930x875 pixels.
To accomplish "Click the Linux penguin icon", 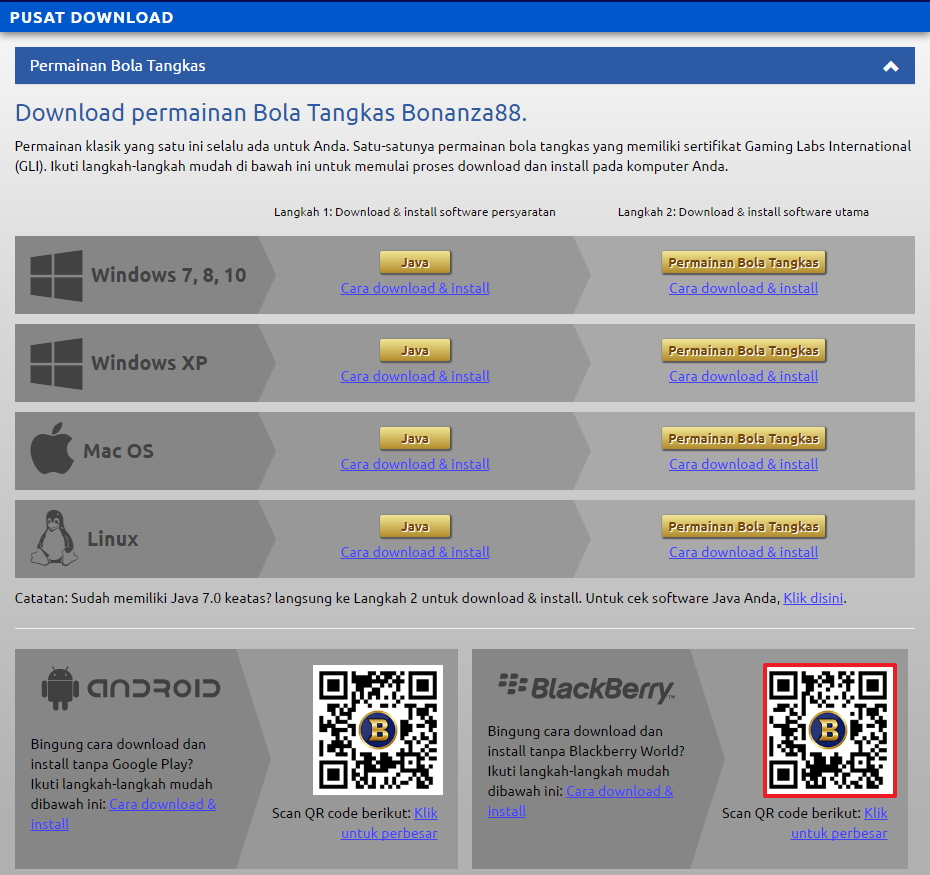I will click(x=54, y=539).
